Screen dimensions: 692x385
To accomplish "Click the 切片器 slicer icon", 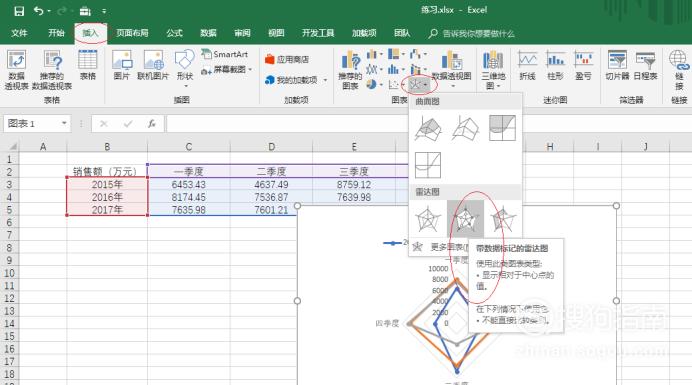I will (x=617, y=66).
